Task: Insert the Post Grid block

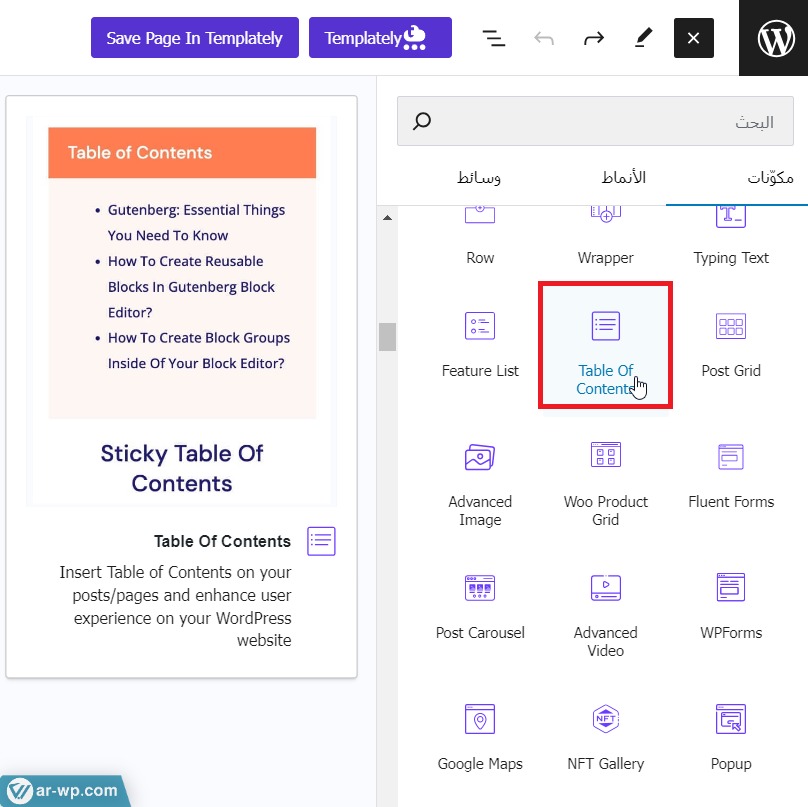Action: tap(731, 344)
